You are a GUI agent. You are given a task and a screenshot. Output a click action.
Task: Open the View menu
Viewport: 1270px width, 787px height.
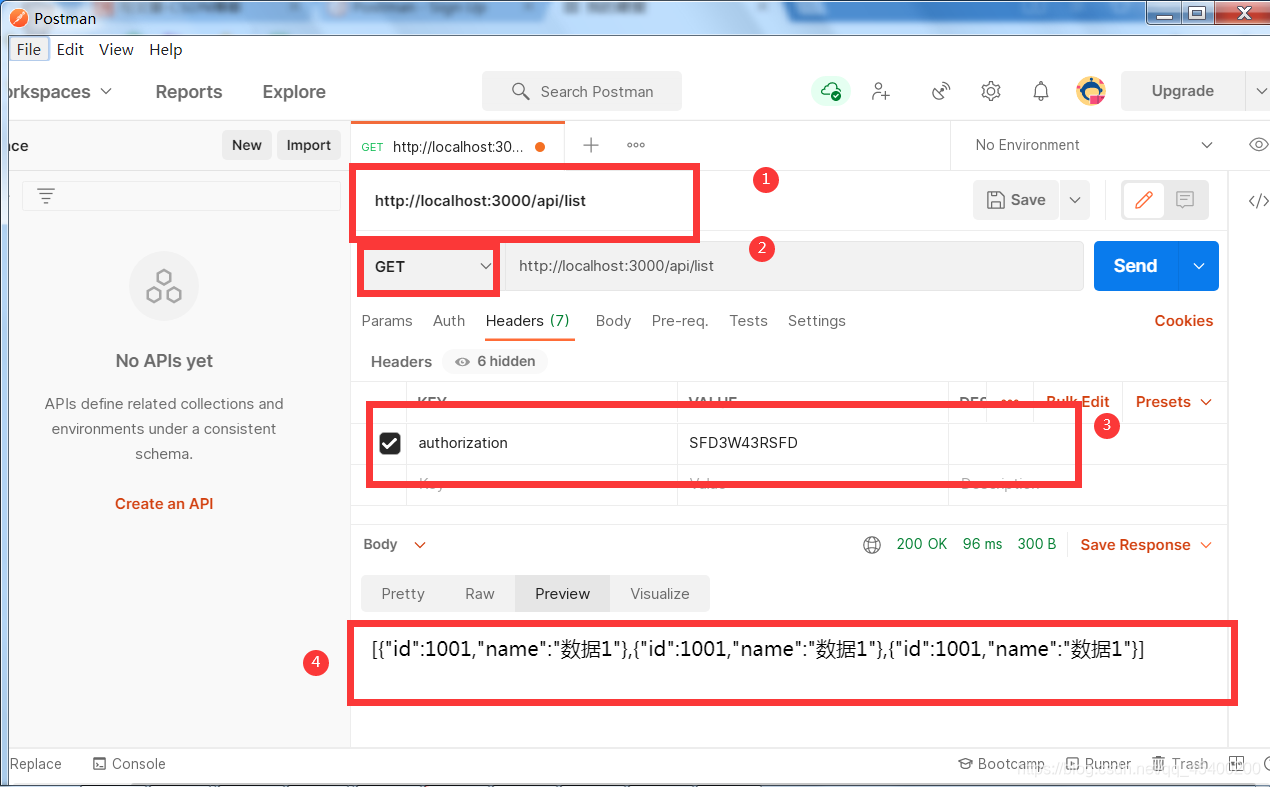tap(116, 50)
